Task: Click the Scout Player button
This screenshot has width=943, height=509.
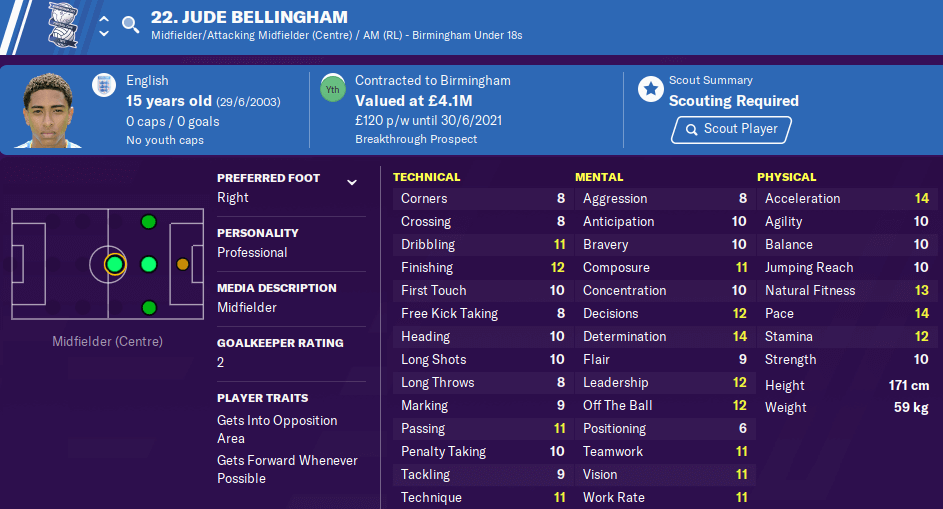Action: click(731, 129)
